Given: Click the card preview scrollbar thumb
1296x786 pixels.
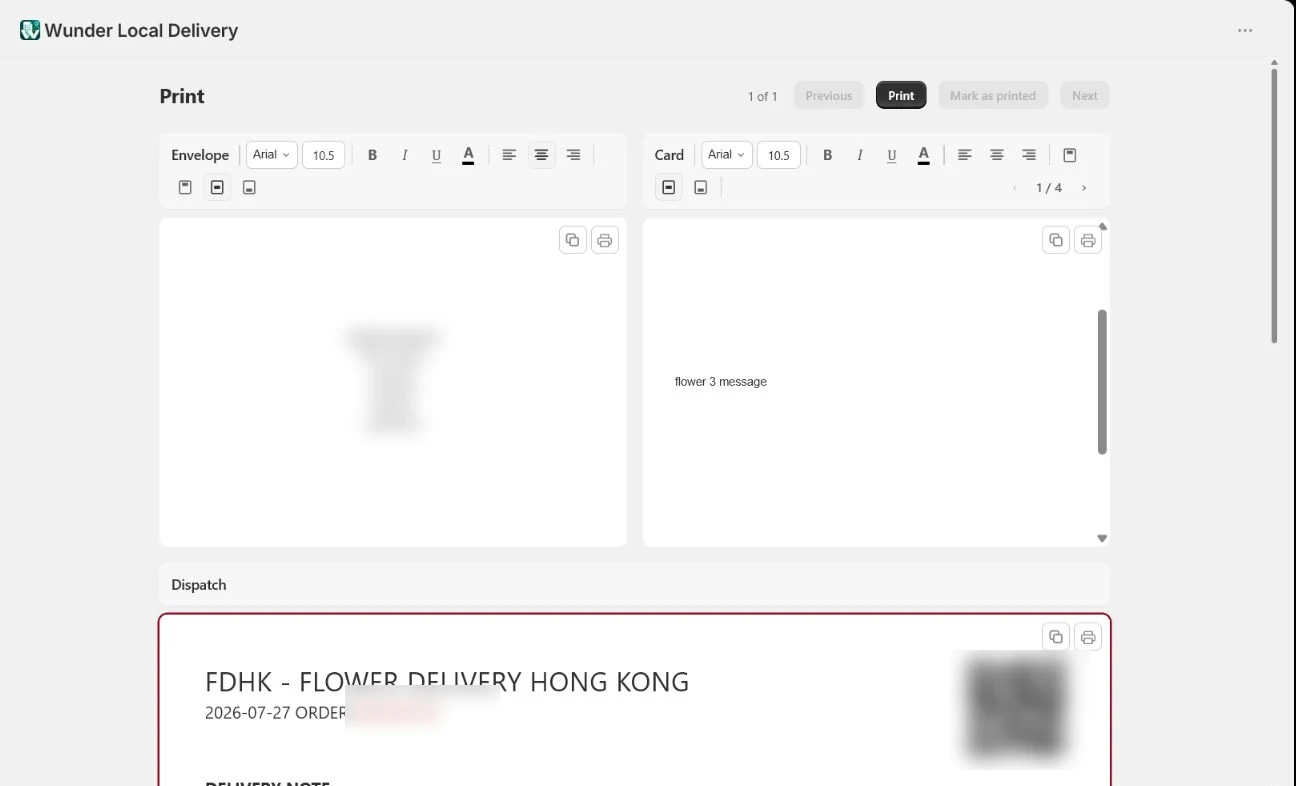Looking at the screenshot, I should [x=1102, y=382].
